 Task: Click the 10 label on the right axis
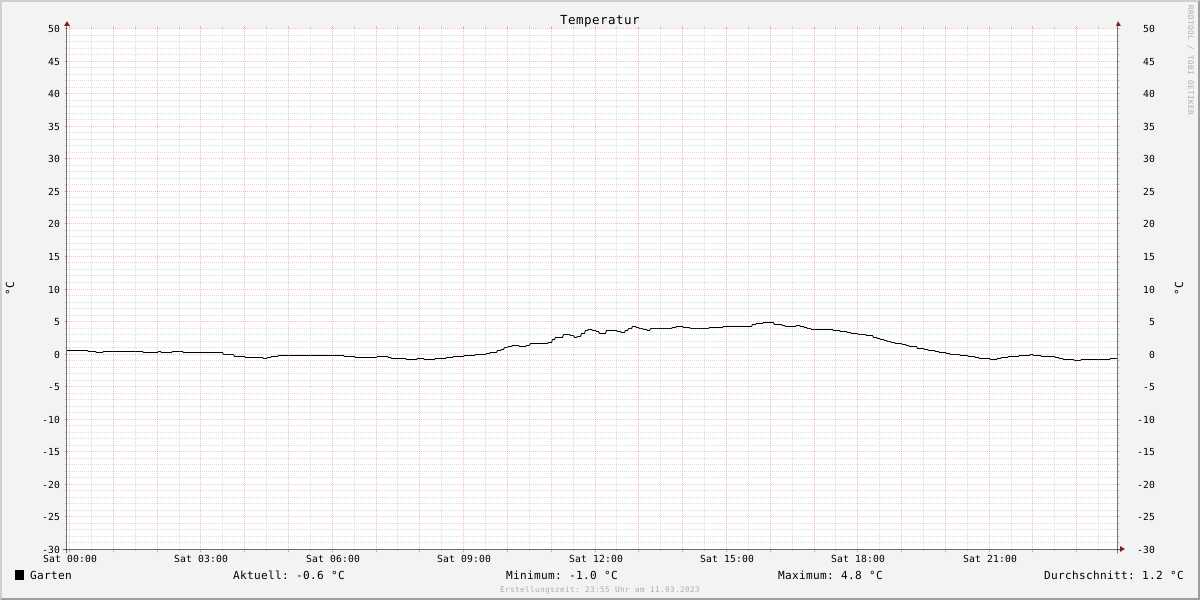[x=1149, y=290]
